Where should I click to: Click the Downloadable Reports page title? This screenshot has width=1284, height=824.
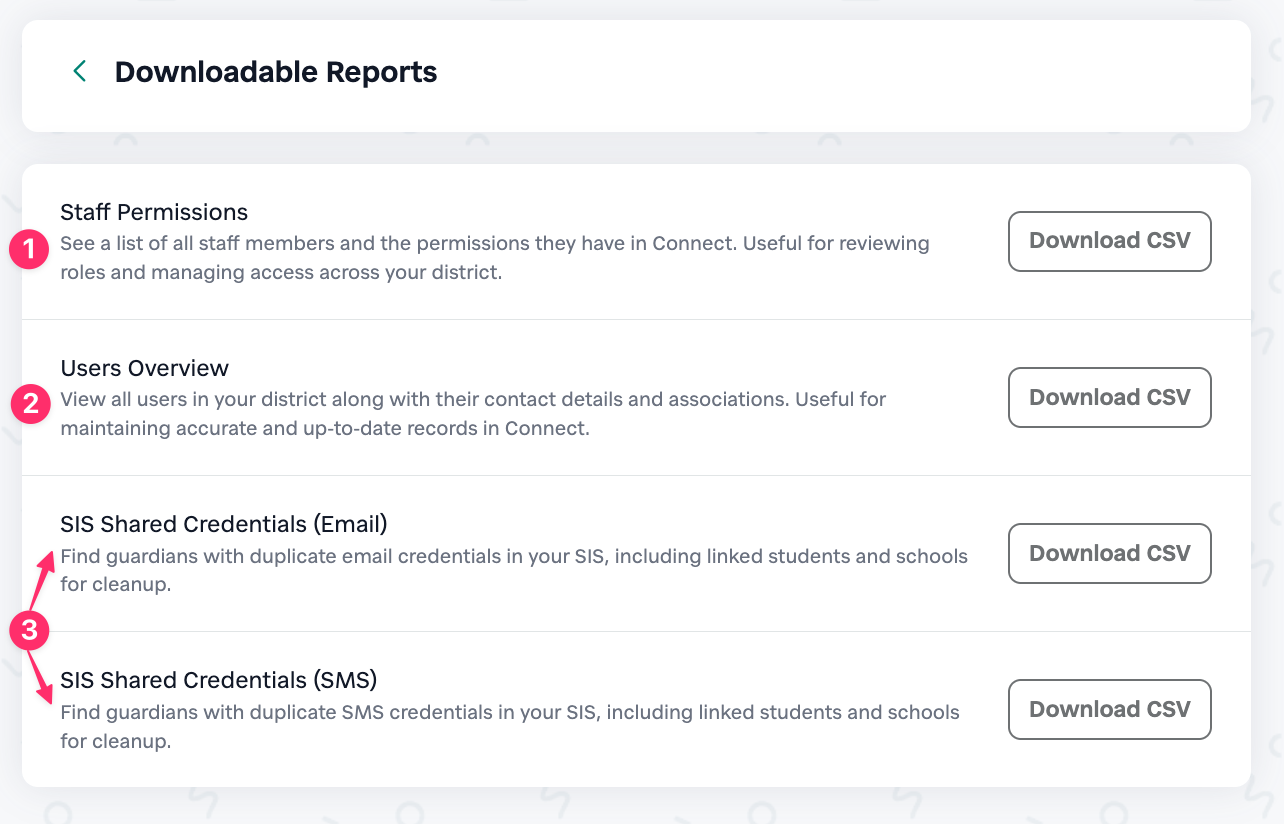[276, 72]
